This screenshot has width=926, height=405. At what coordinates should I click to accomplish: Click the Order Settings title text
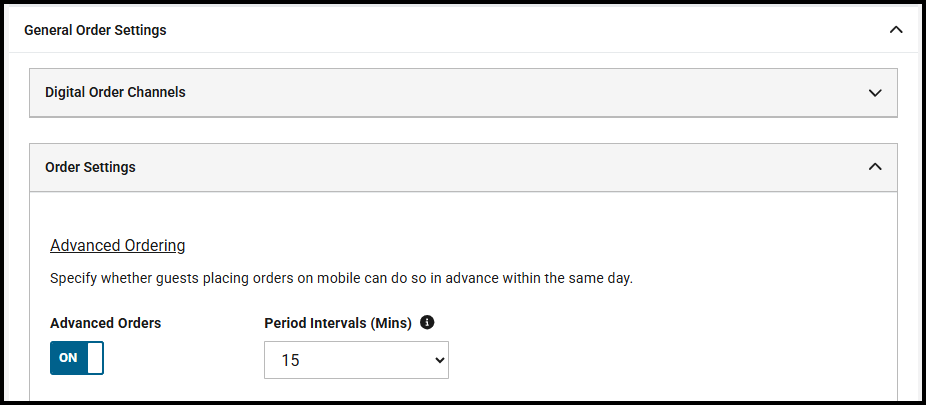(x=90, y=167)
